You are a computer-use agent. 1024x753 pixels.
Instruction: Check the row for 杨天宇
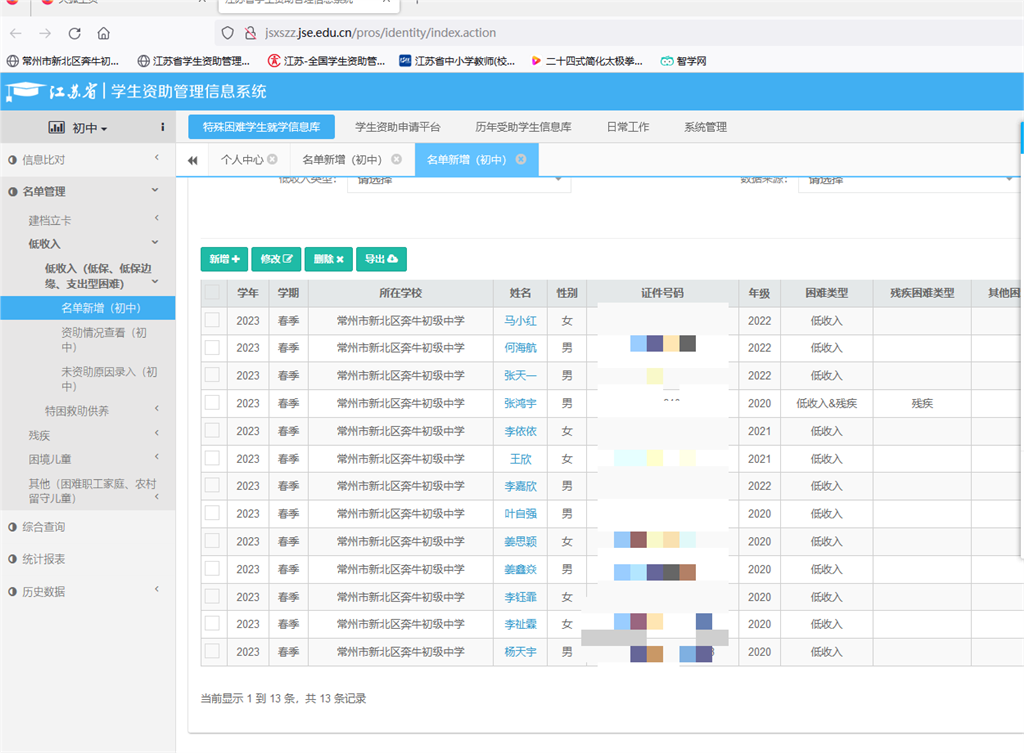pos(212,651)
